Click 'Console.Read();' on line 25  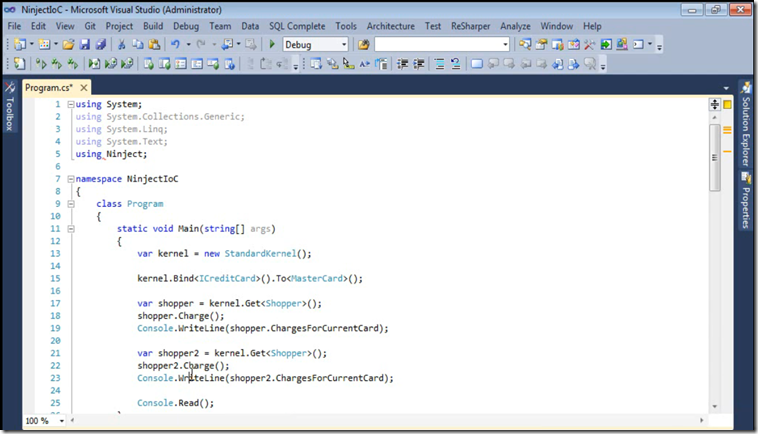pyautogui.click(x=175, y=403)
